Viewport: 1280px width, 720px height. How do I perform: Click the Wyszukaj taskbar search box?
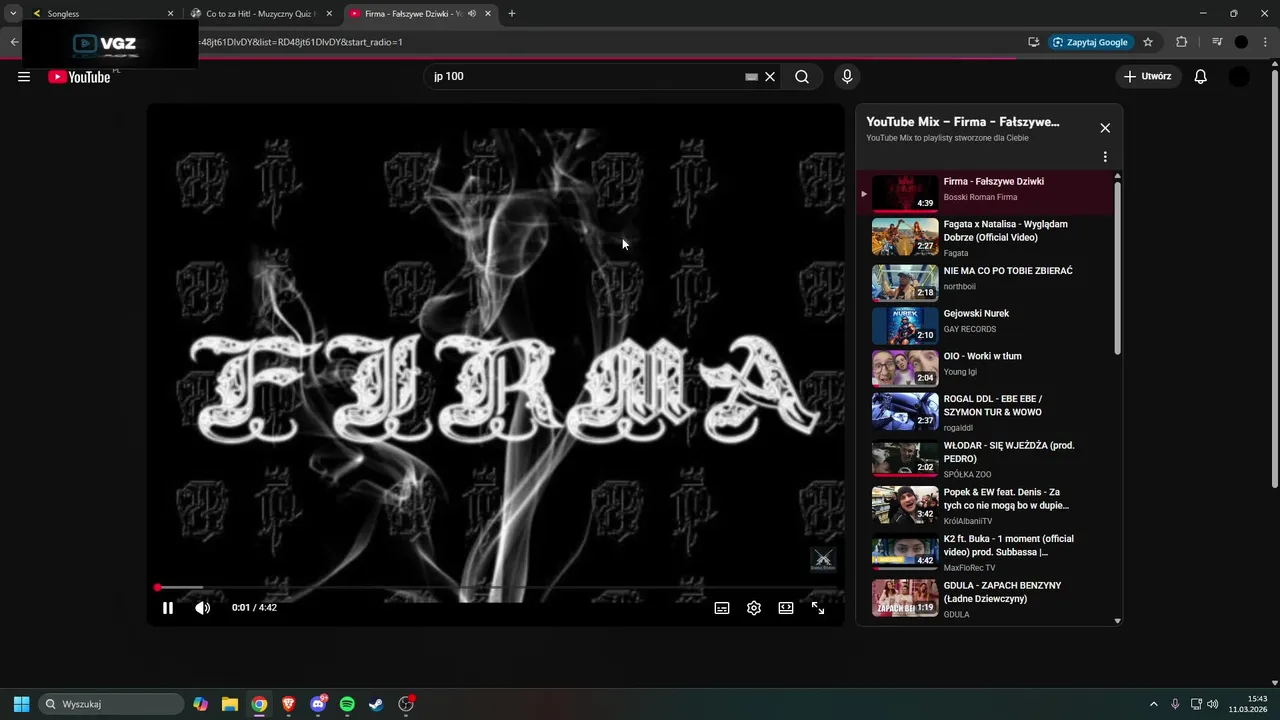111,704
